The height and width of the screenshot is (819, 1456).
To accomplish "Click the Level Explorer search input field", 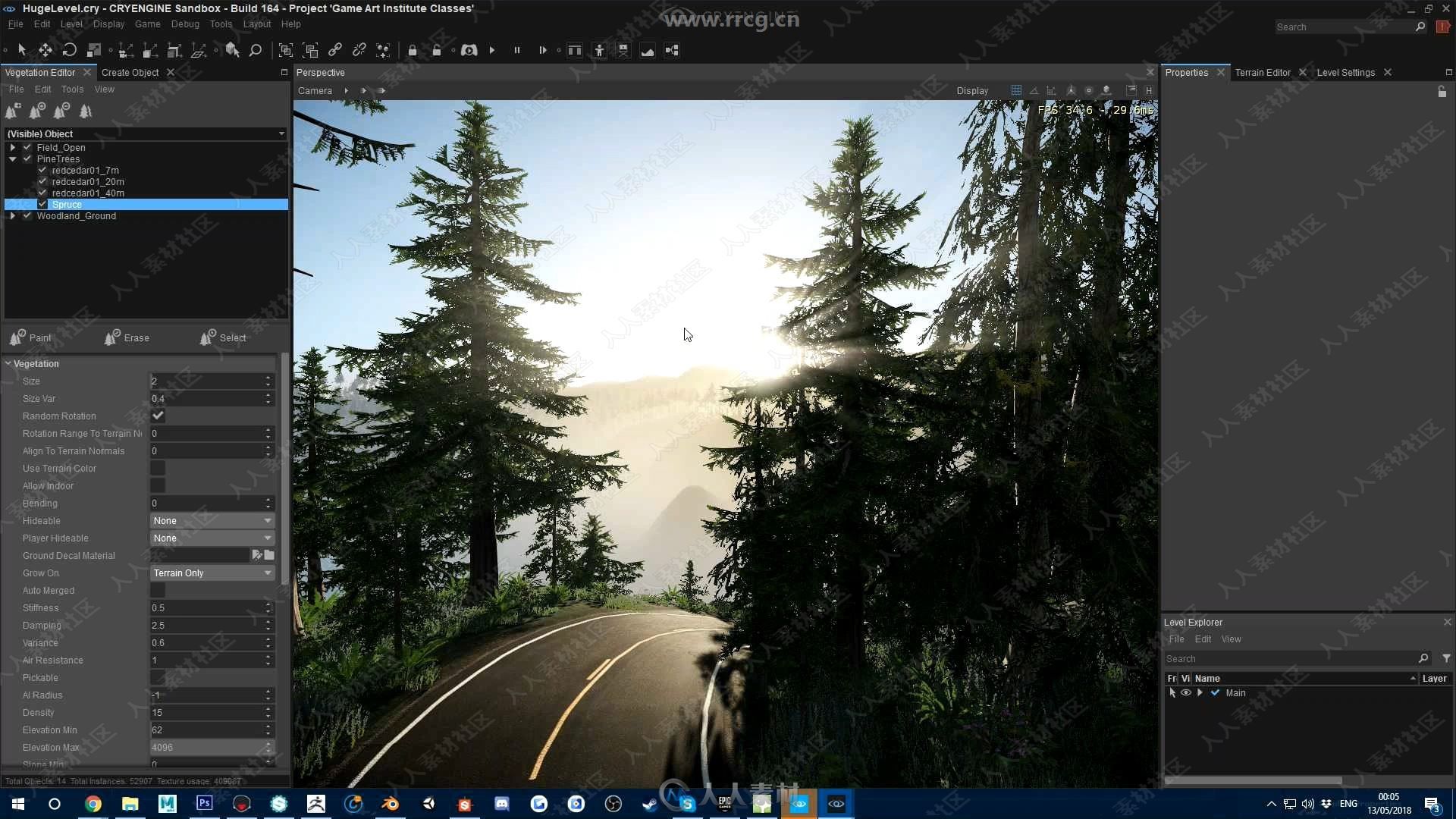I will 1290,658.
